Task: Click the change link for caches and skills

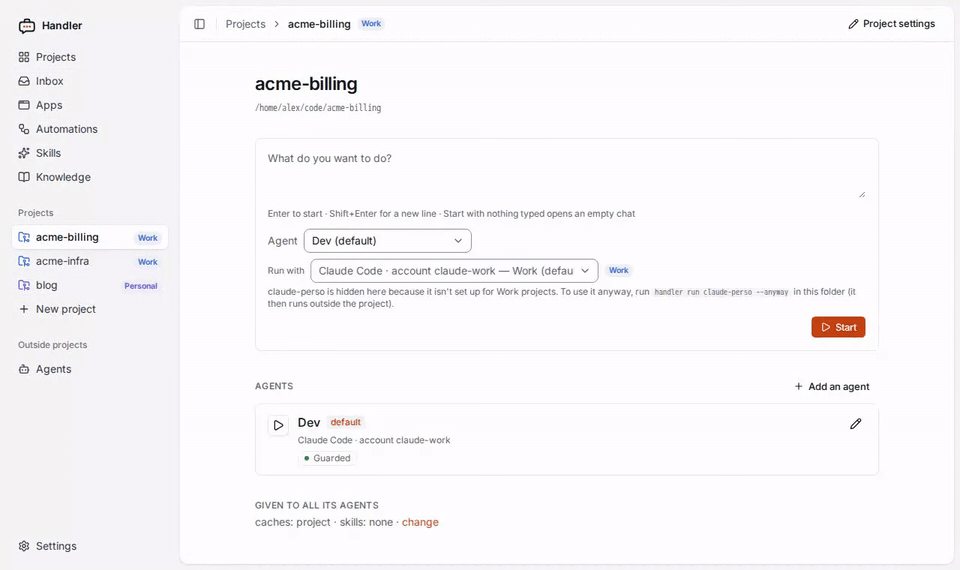Action: [420, 522]
